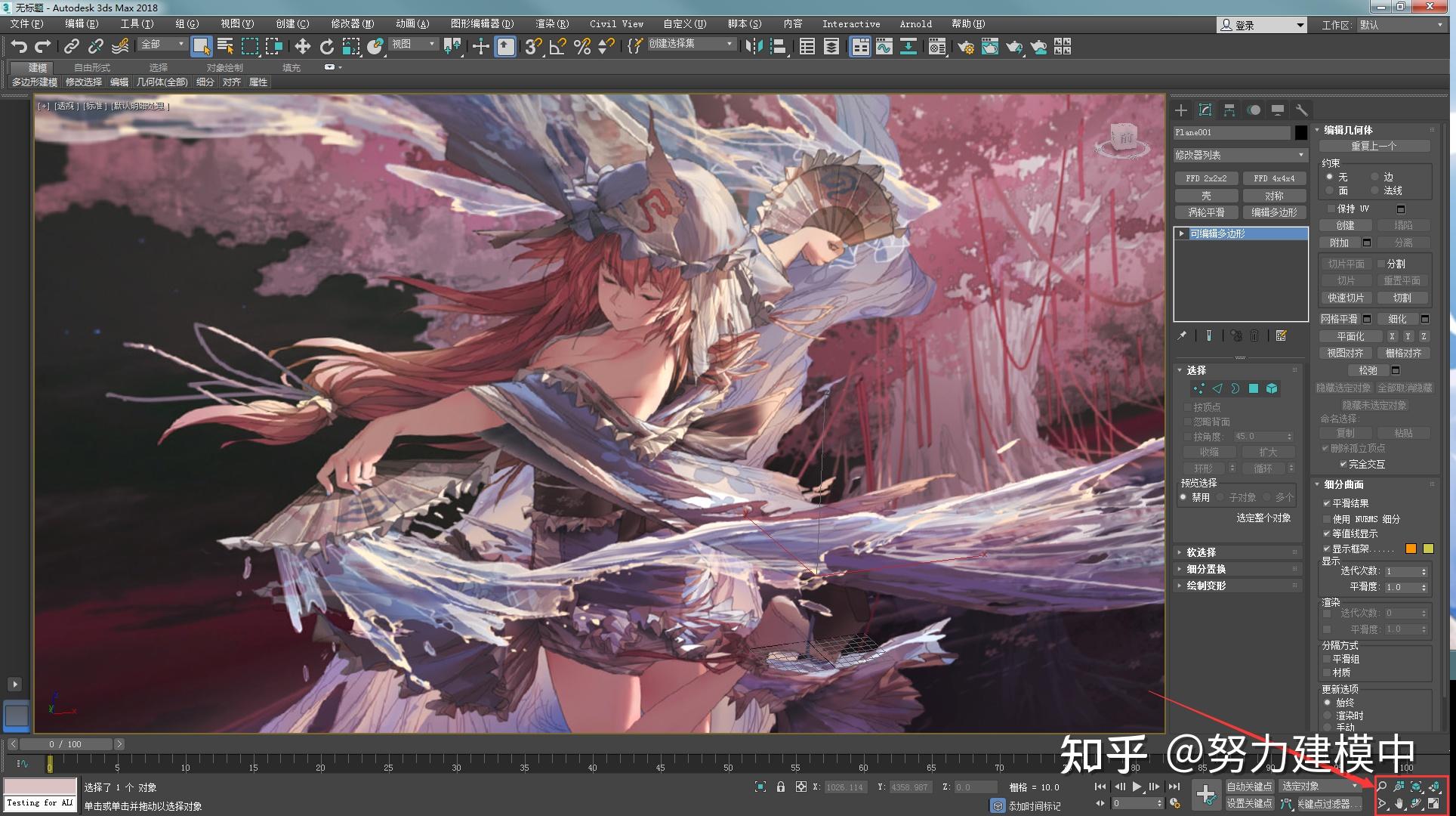Open the Utilities wrench panel icon

coord(1301,110)
